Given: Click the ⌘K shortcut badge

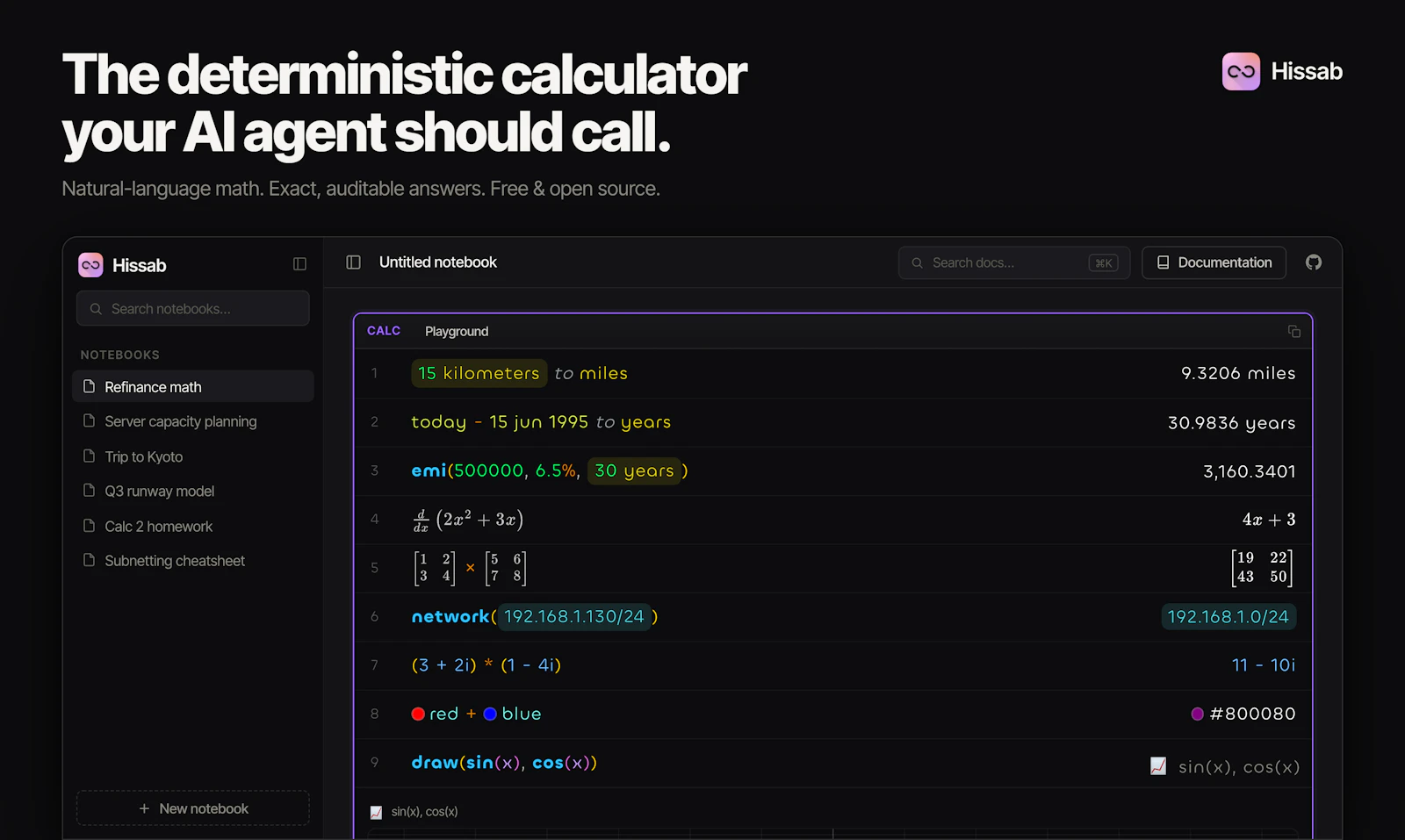Looking at the screenshot, I should point(1103,262).
